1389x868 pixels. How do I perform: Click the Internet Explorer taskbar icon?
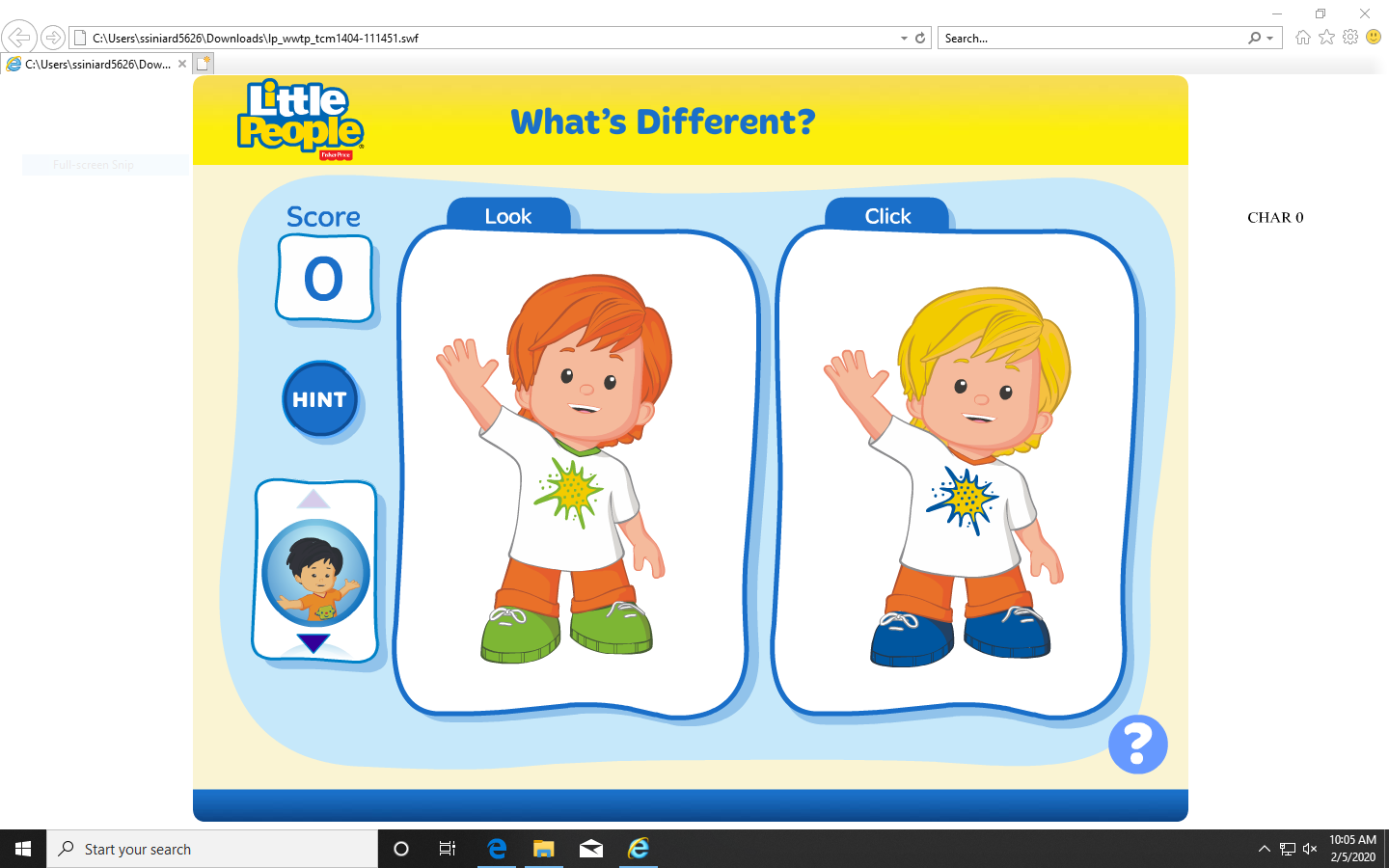point(639,849)
